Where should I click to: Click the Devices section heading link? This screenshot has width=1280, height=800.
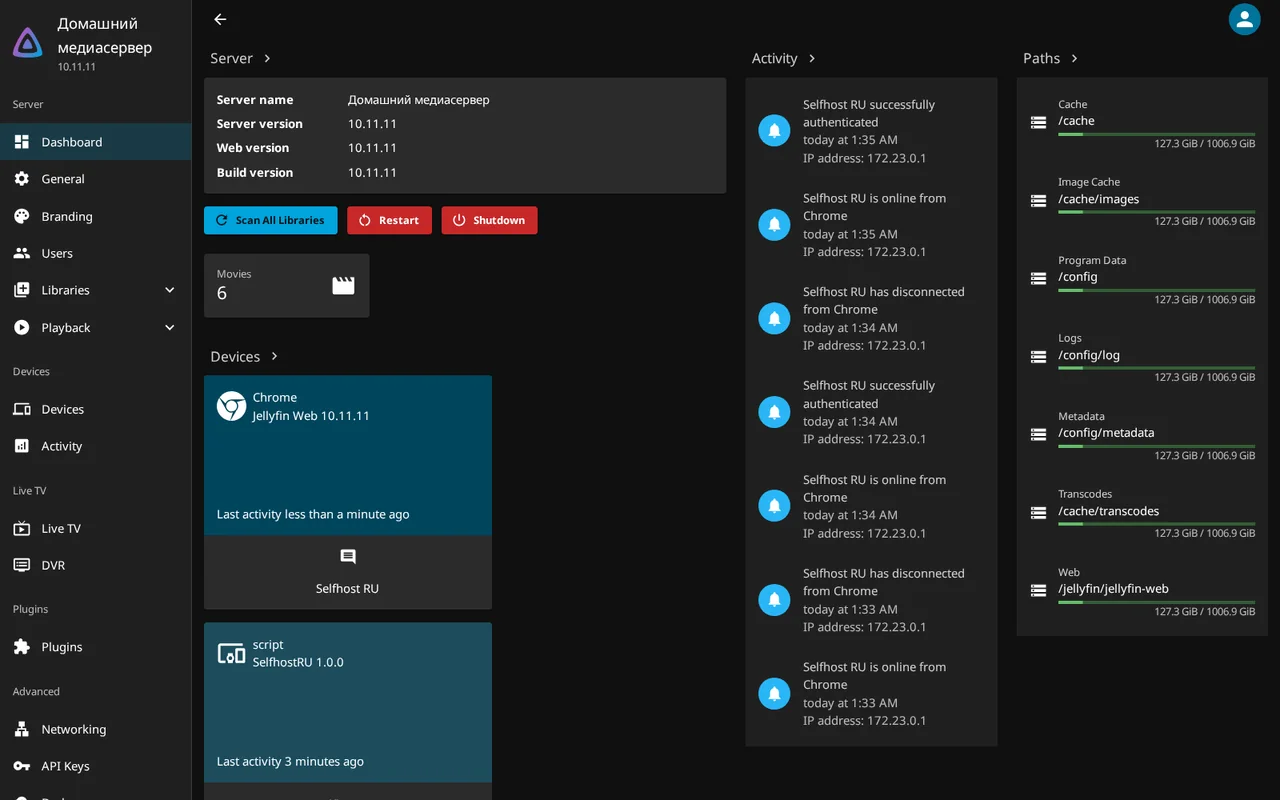pyautogui.click(x=235, y=357)
